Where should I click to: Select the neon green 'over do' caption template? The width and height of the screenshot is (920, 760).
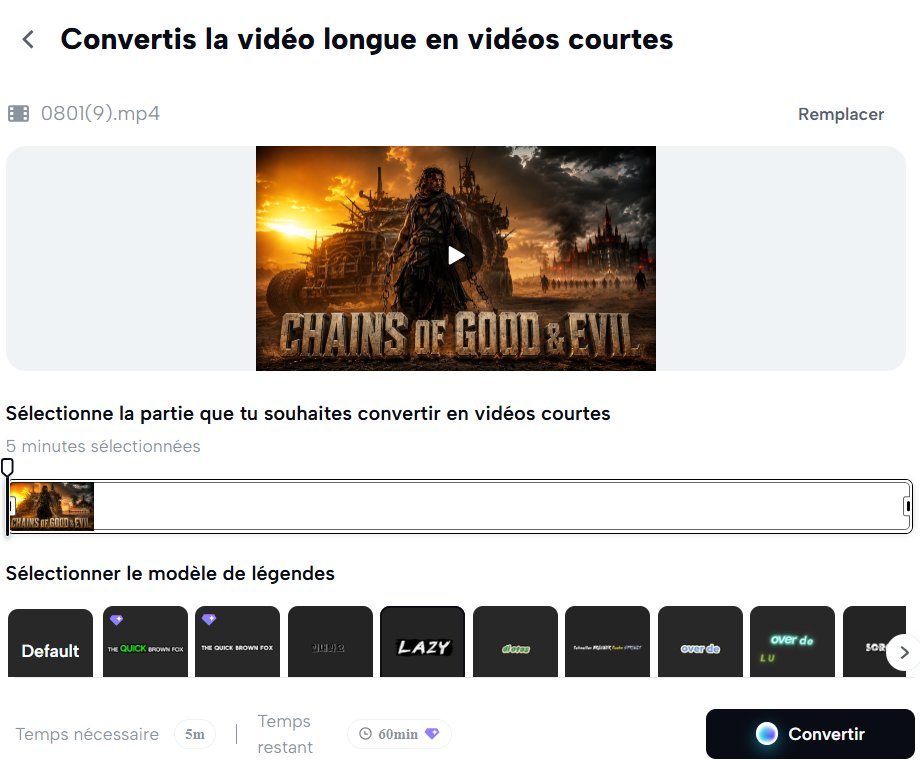coord(792,641)
